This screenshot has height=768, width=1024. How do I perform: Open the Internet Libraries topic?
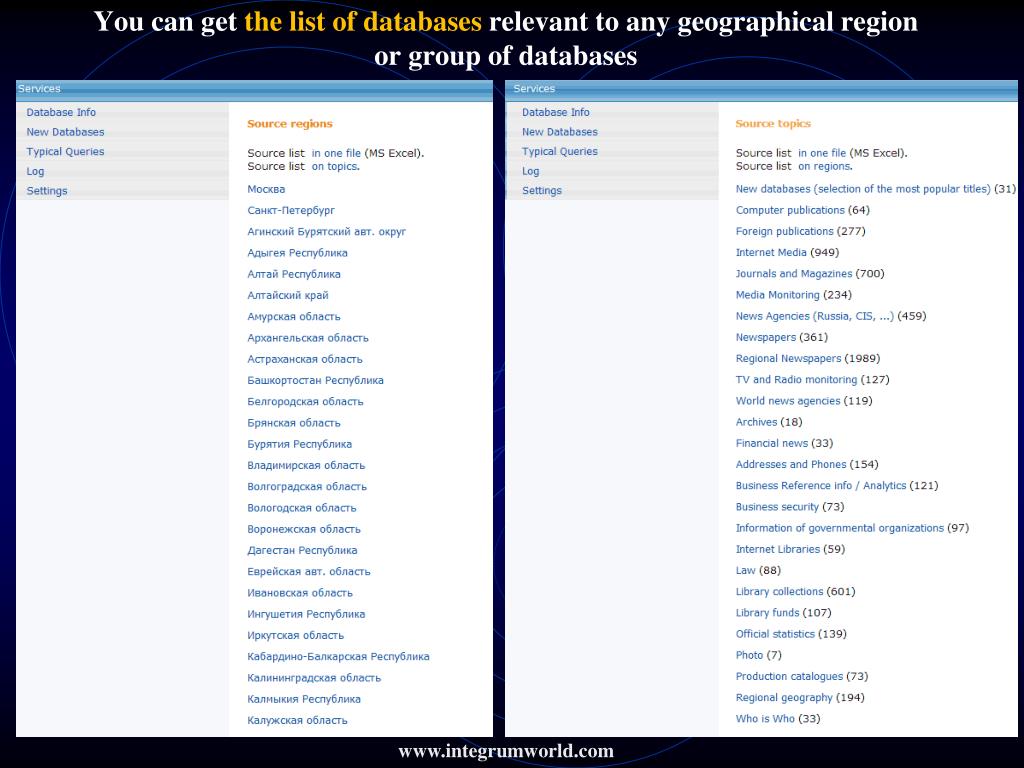pos(777,549)
